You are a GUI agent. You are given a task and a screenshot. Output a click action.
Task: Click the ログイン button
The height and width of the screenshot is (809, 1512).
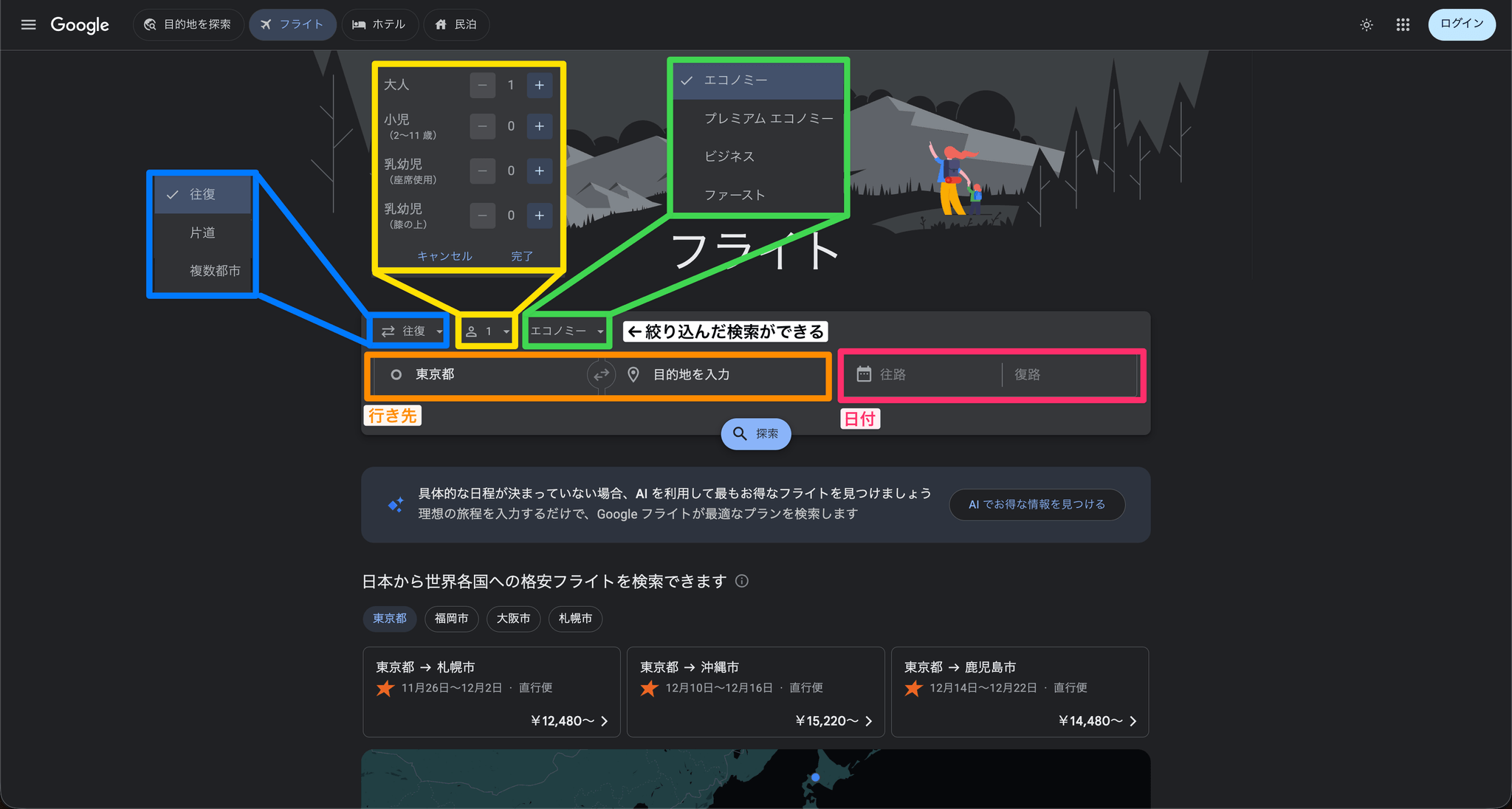tap(1462, 24)
